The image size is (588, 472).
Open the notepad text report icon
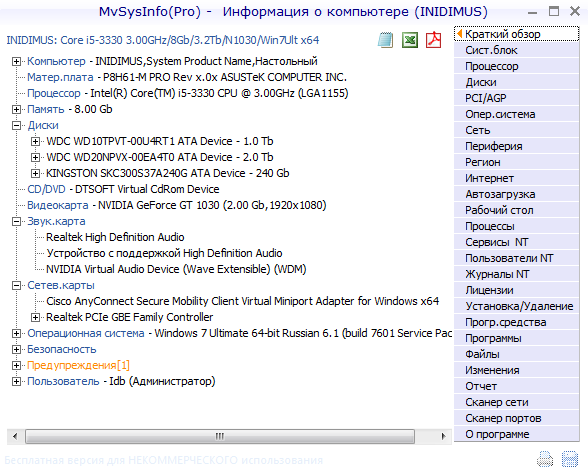click(x=386, y=40)
